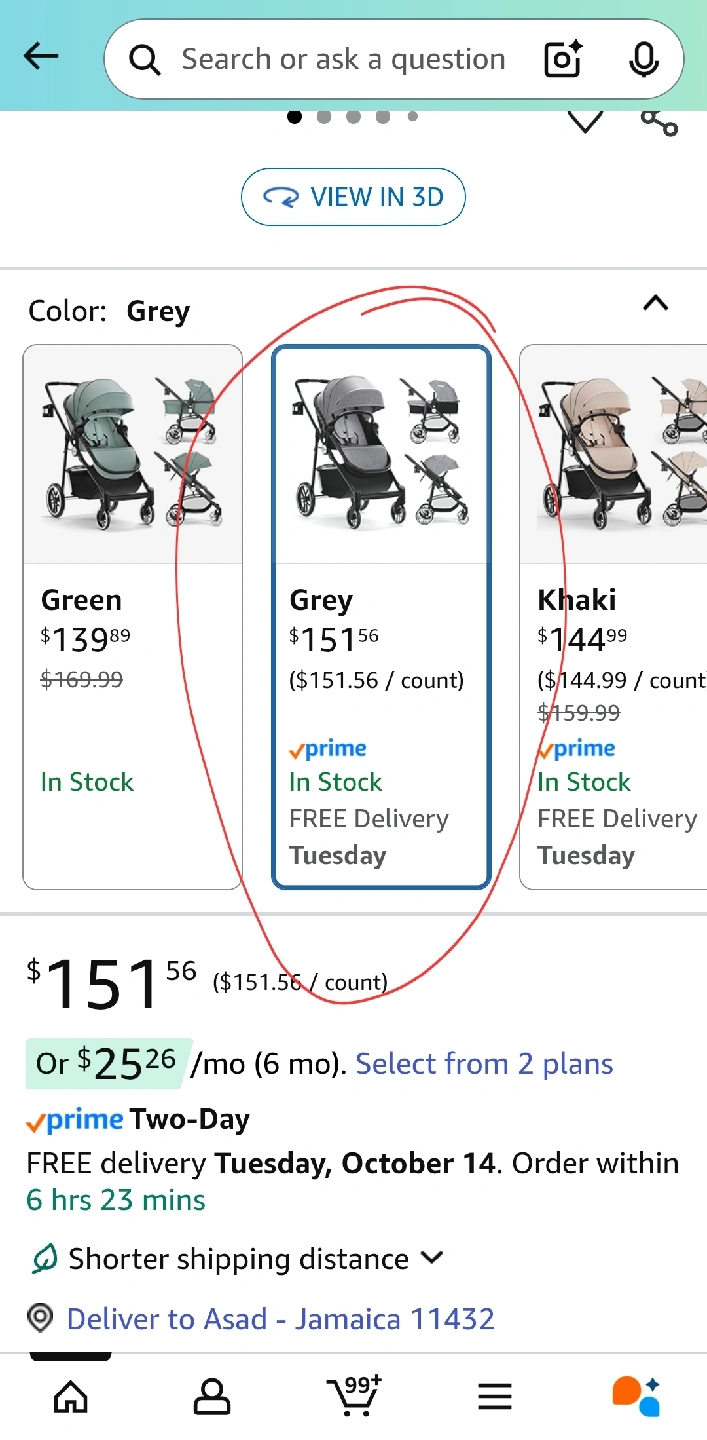
Task: Tap the camera lens search icon
Action: (563, 60)
